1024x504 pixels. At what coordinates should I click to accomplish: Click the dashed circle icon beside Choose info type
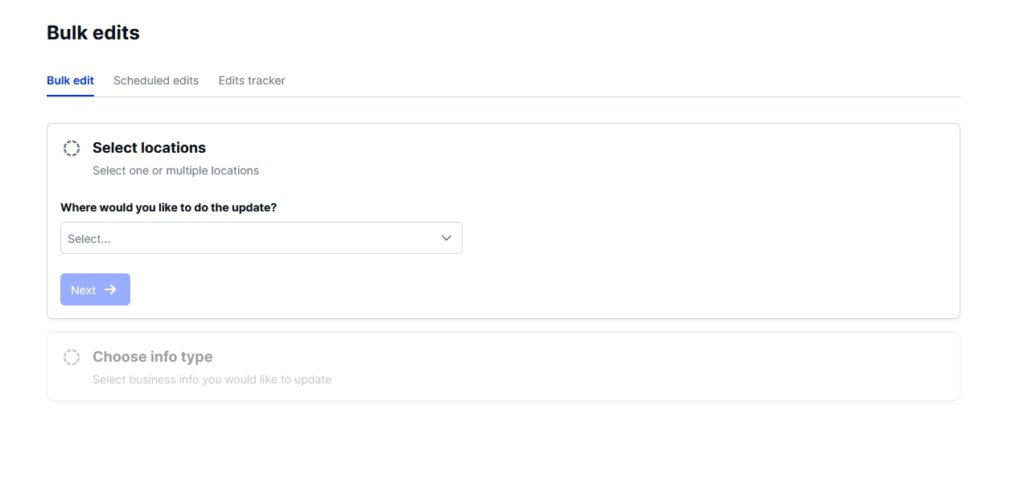(x=72, y=357)
